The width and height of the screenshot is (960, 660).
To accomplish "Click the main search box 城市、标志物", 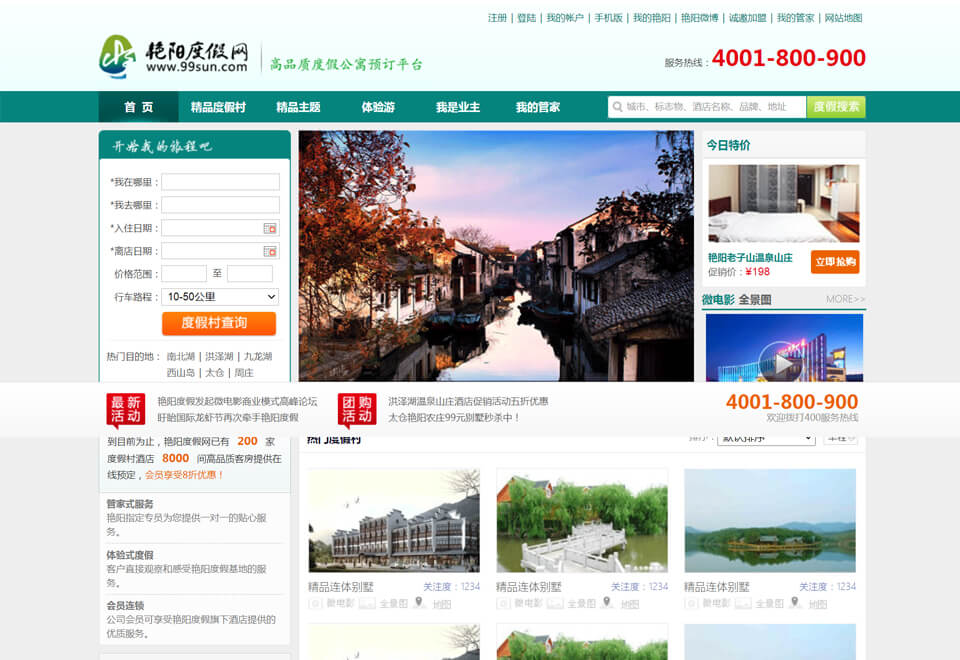I will pyautogui.click(x=707, y=107).
